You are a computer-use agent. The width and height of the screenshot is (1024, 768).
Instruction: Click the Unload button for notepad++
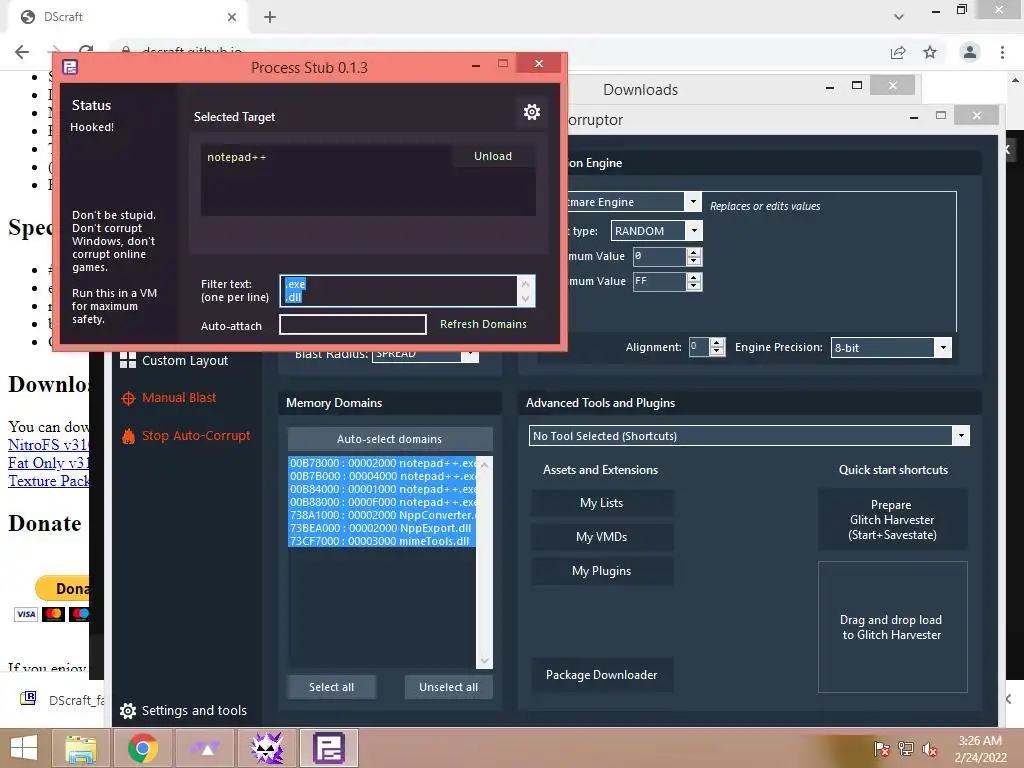pyautogui.click(x=493, y=156)
